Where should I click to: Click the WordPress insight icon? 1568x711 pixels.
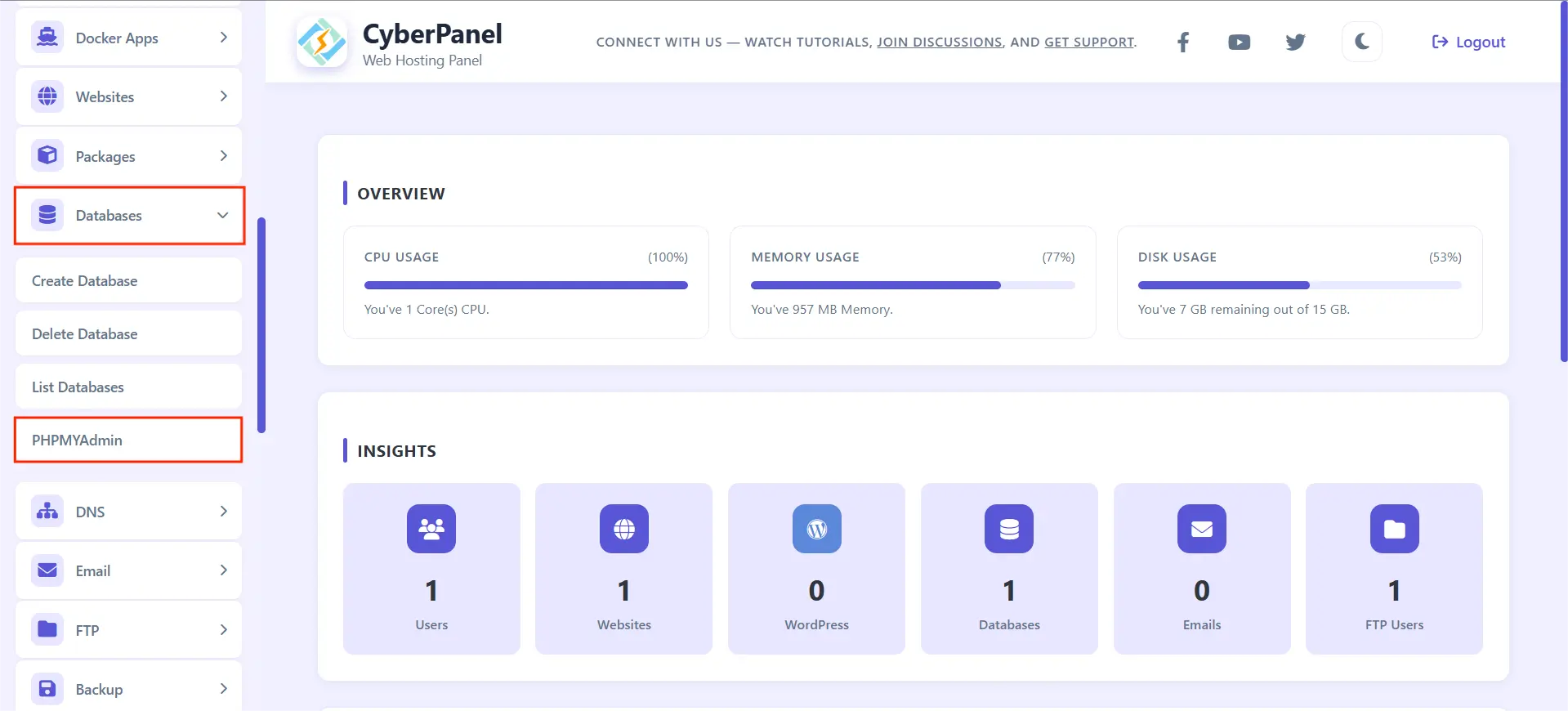(x=817, y=529)
